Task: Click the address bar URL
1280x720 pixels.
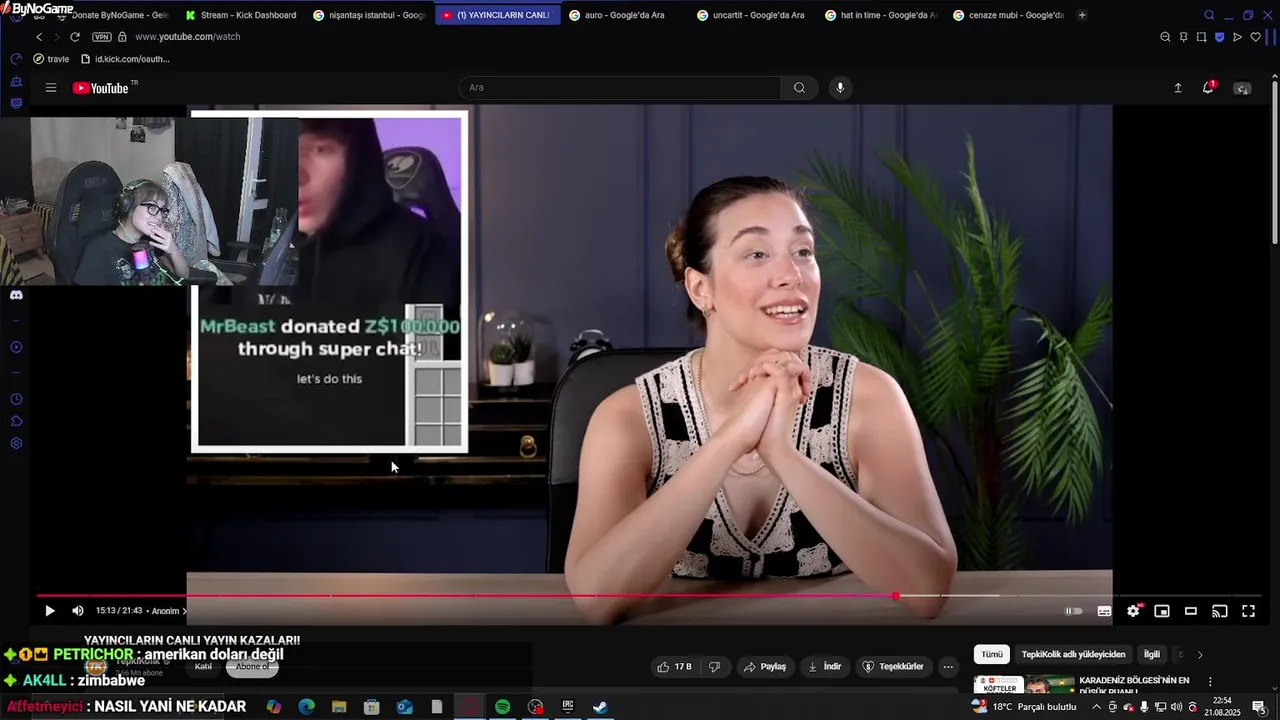Action: tap(187, 37)
